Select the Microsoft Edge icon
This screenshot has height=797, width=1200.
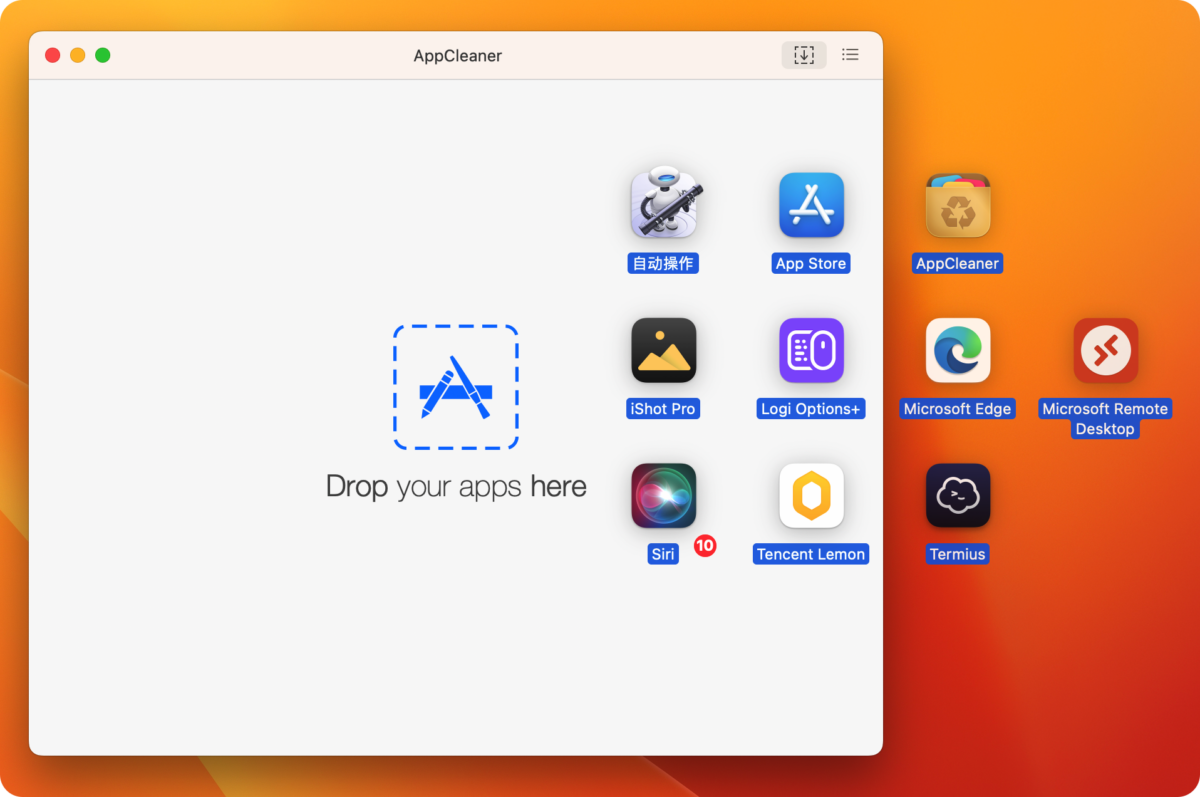coord(958,350)
